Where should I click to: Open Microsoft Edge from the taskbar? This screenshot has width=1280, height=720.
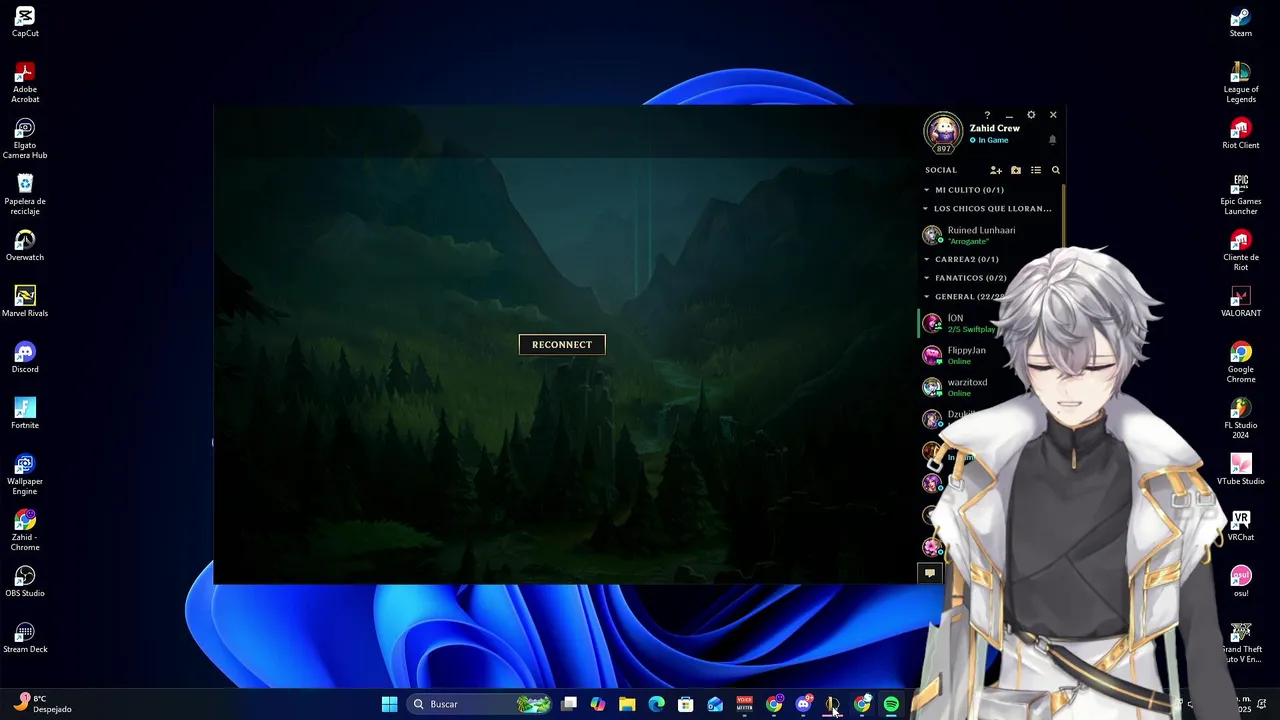point(656,704)
